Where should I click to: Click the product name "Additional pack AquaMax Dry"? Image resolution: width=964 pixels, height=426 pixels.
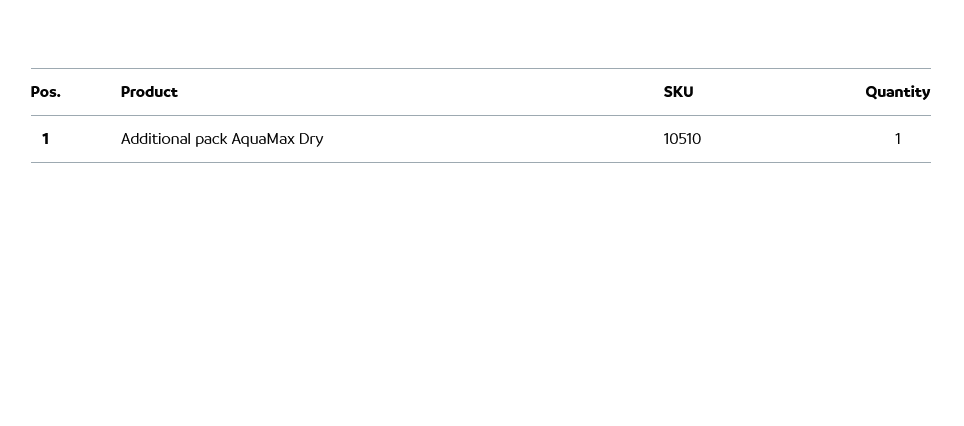coord(222,139)
